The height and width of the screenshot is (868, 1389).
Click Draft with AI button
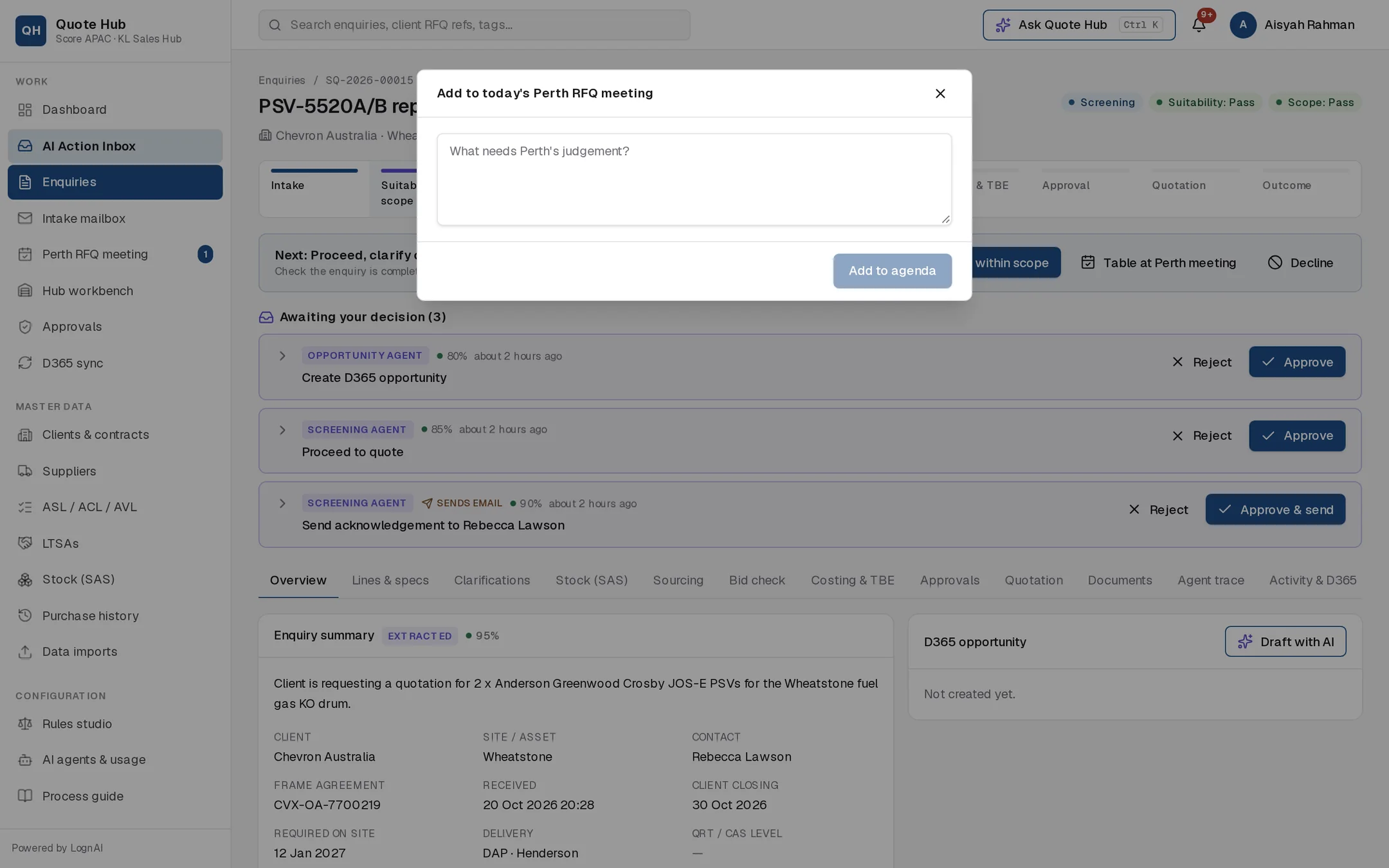point(1285,641)
